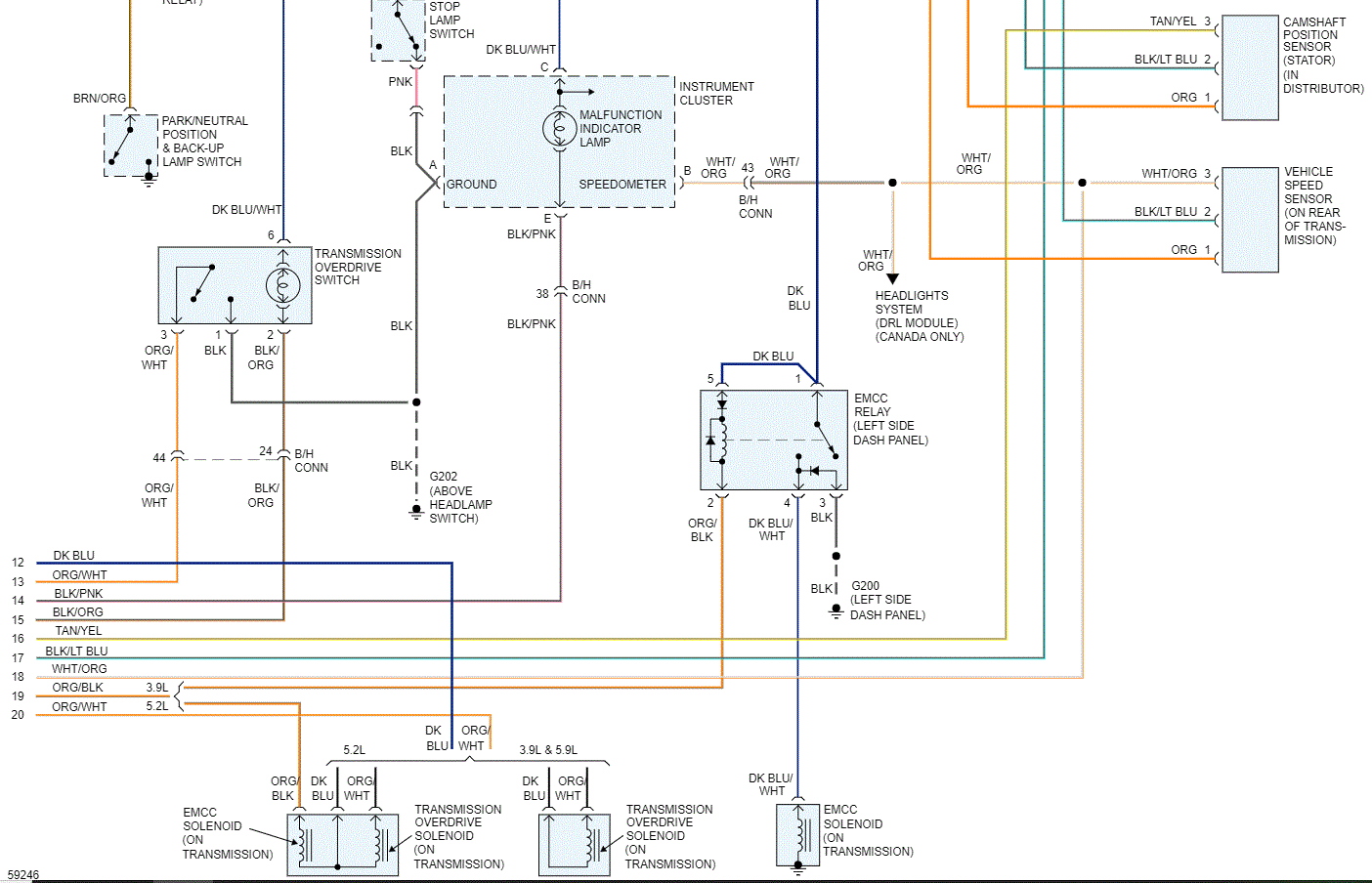Image resolution: width=1372 pixels, height=883 pixels.
Task: Select the BLK wire junction dot above G202
Action: [x=416, y=401]
